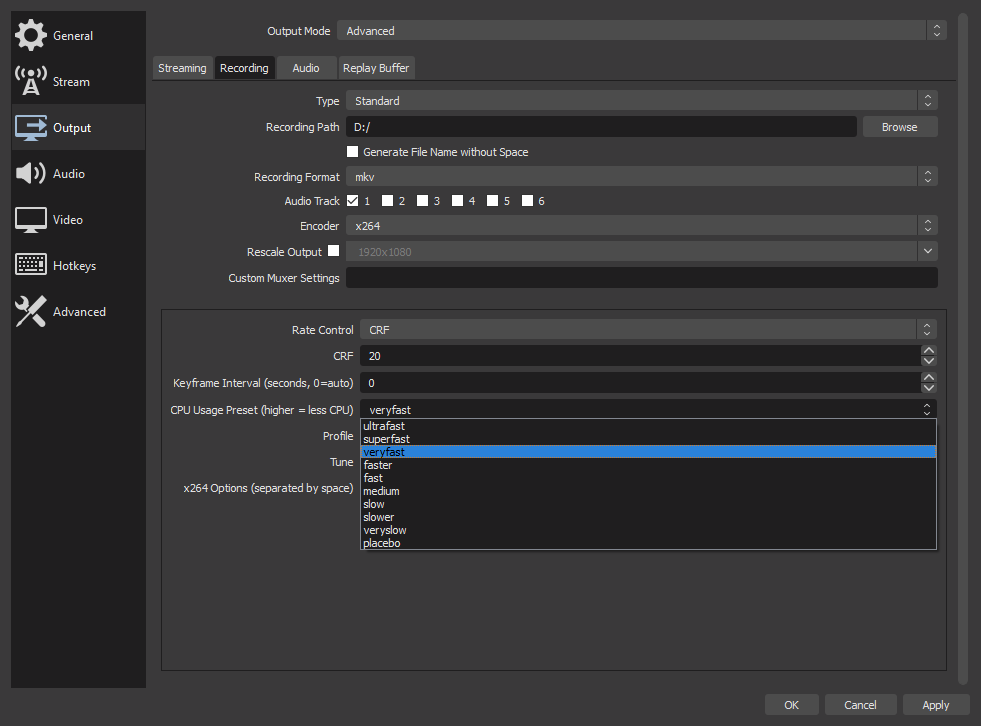This screenshot has width=981, height=726.
Task: Choose medium preset from list
Action: click(648, 491)
